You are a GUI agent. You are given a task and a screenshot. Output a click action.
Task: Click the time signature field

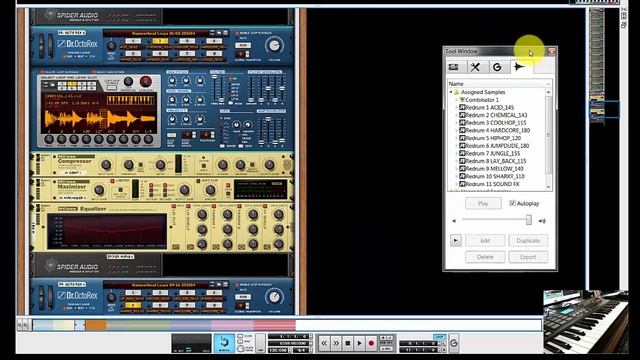[x=300, y=350]
